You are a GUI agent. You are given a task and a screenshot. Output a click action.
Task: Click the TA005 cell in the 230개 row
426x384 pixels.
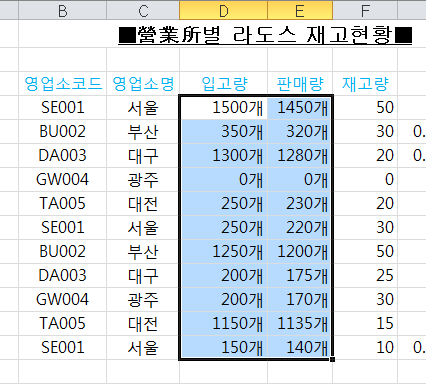pyautogui.click(x=62, y=203)
